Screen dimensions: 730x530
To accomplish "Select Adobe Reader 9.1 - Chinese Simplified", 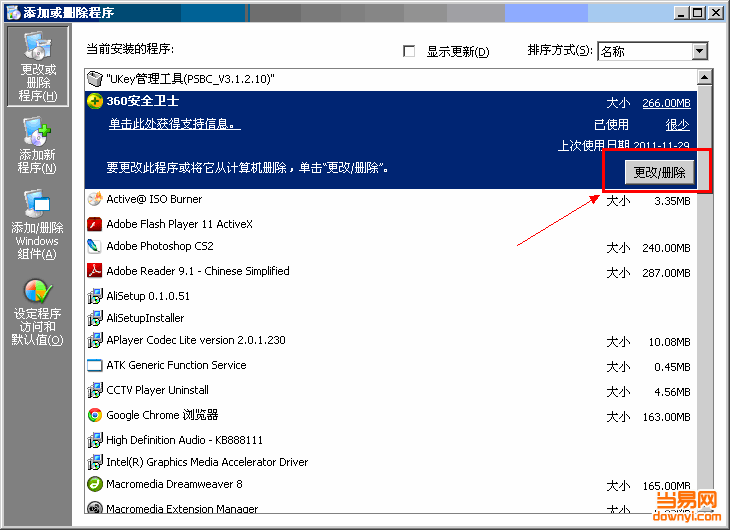I will [x=391, y=272].
